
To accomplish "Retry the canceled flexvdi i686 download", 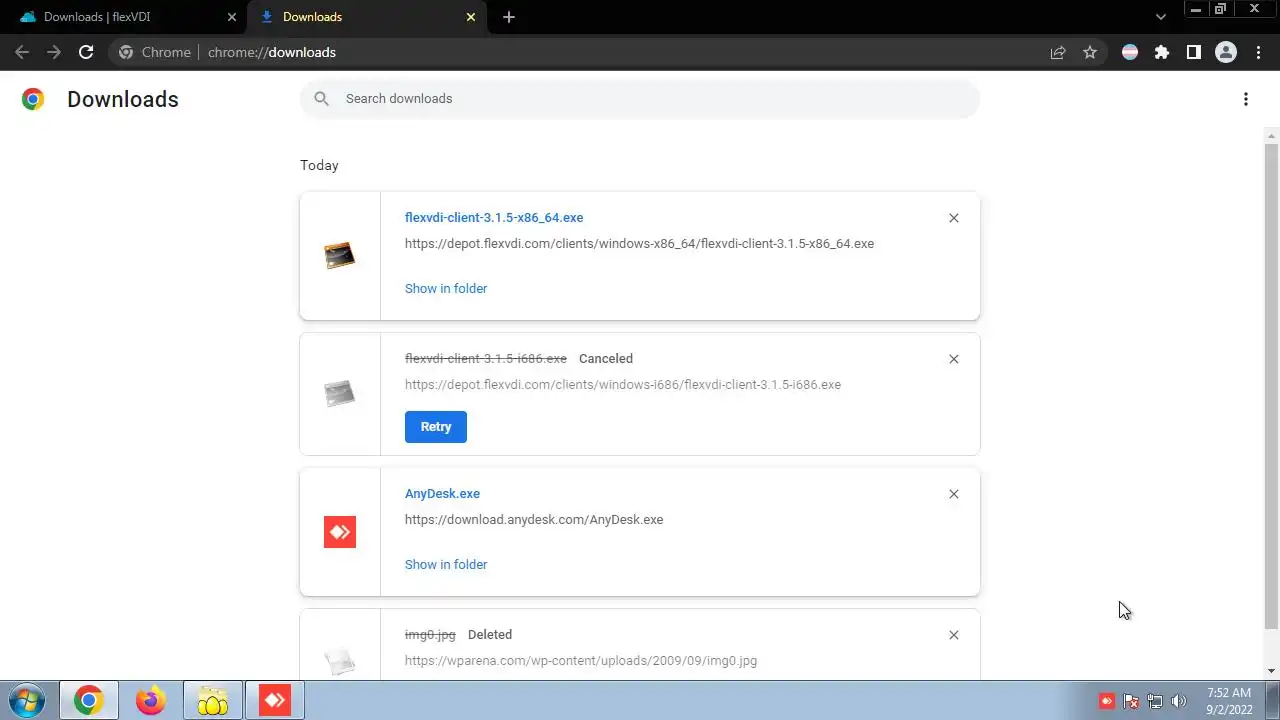I will click(436, 426).
